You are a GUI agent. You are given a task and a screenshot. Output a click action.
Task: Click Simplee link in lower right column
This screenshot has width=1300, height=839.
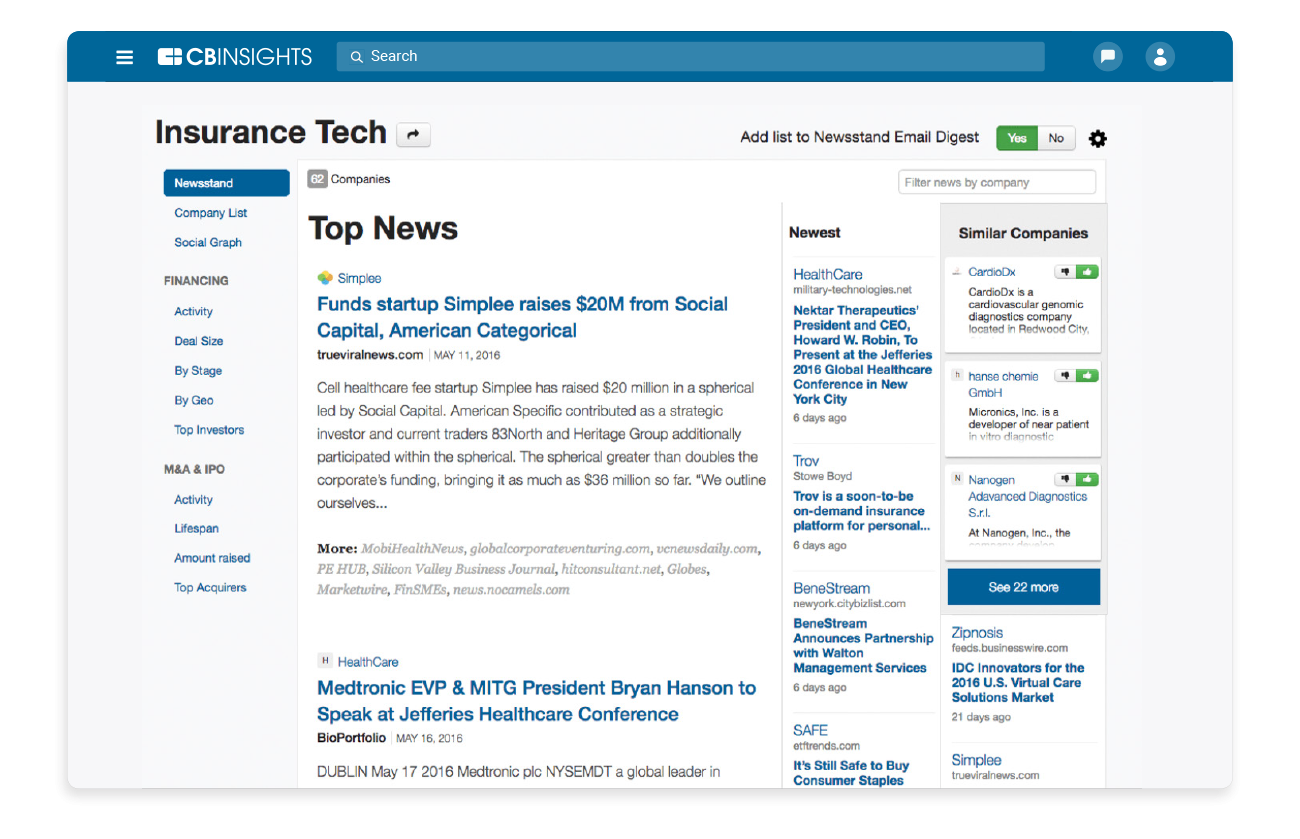pos(976,761)
